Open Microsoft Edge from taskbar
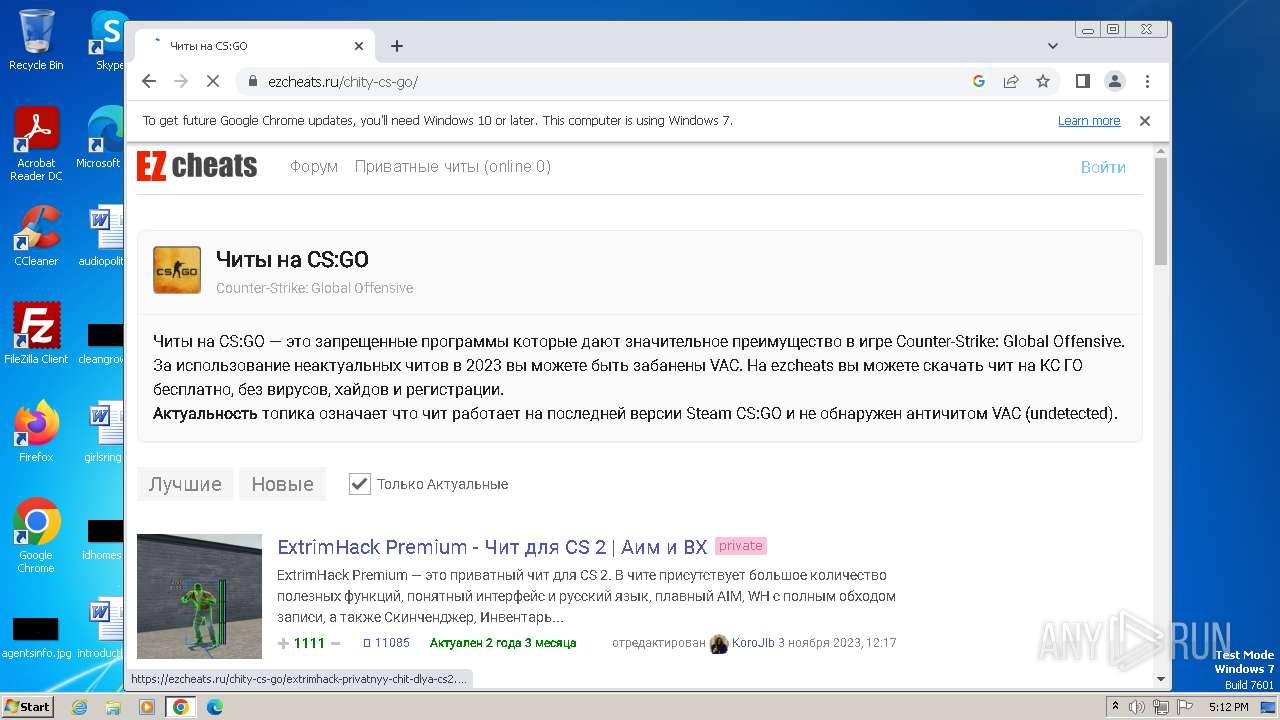The width and height of the screenshot is (1280, 720). 214,707
